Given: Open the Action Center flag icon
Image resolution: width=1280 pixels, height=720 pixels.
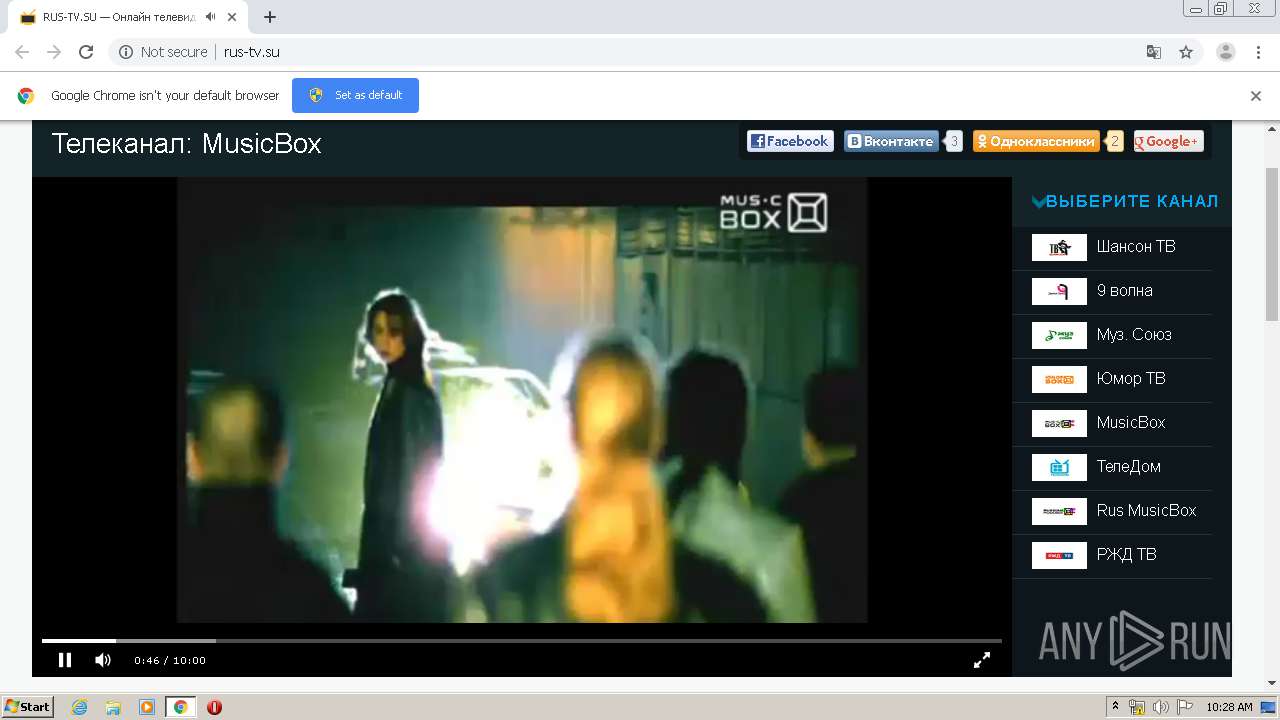Looking at the screenshot, I should [x=1184, y=707].
